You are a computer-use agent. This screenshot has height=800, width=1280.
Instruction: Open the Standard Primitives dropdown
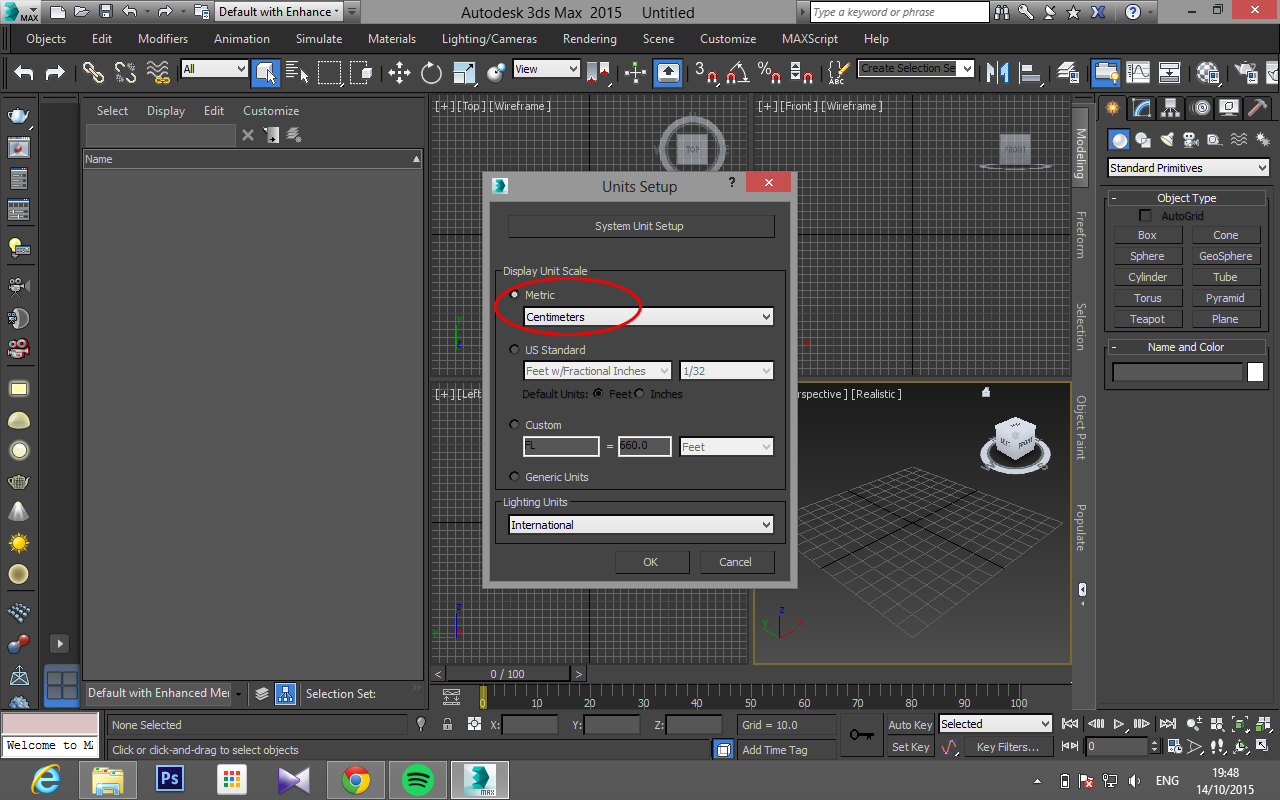1188,168
